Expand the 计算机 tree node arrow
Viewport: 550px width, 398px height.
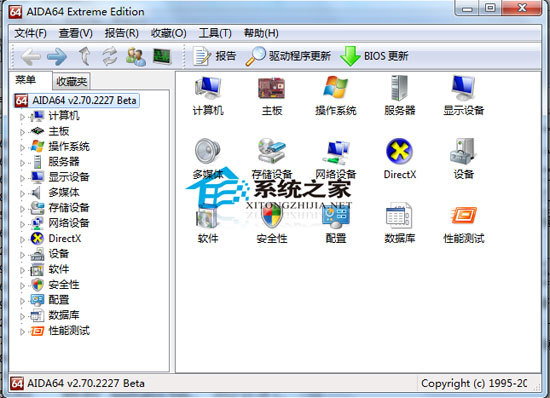pos(22,117)
